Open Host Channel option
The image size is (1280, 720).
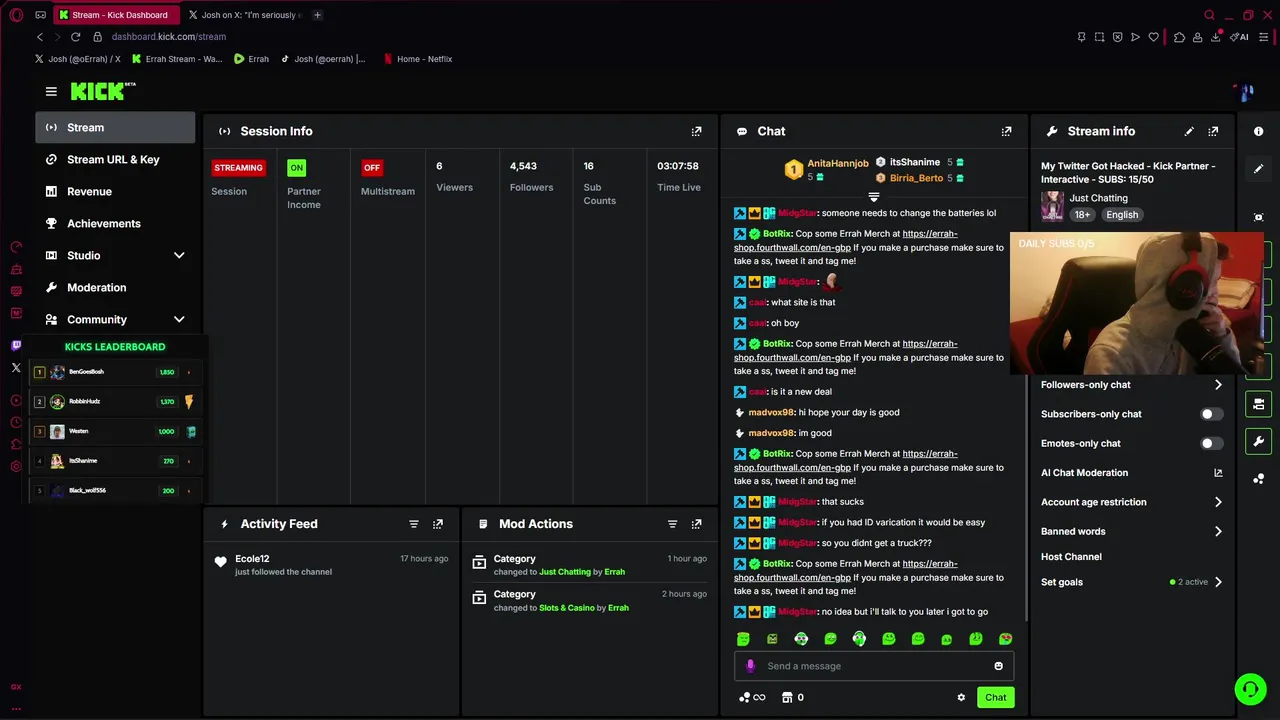pos(1071,557)
